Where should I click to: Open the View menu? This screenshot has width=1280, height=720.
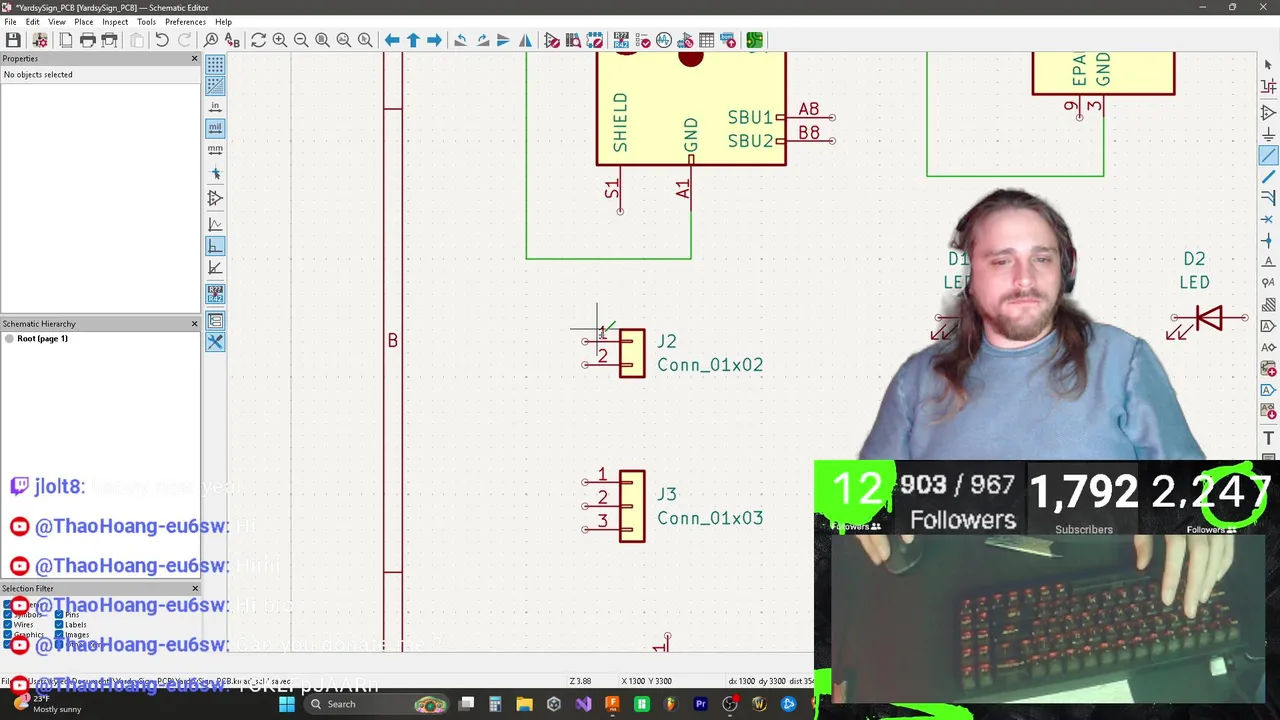point(57,22)
